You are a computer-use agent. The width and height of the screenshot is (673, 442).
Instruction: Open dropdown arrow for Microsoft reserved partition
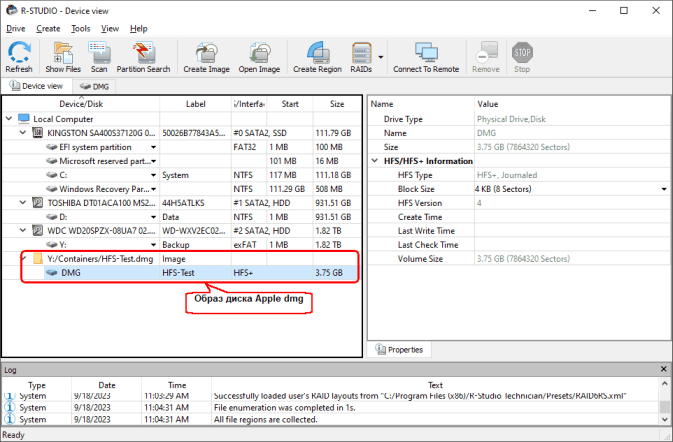153,161
